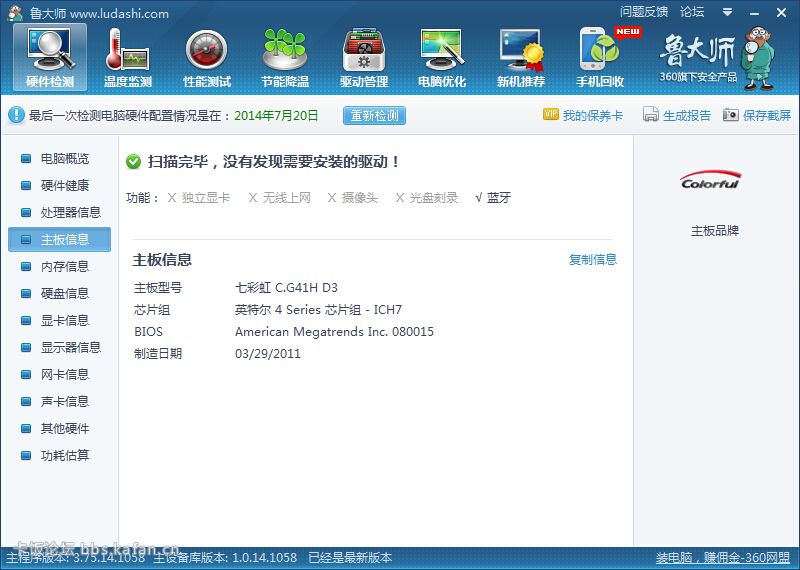
Task: Click 生成报告 to generate report
Action: click(687, 115)
